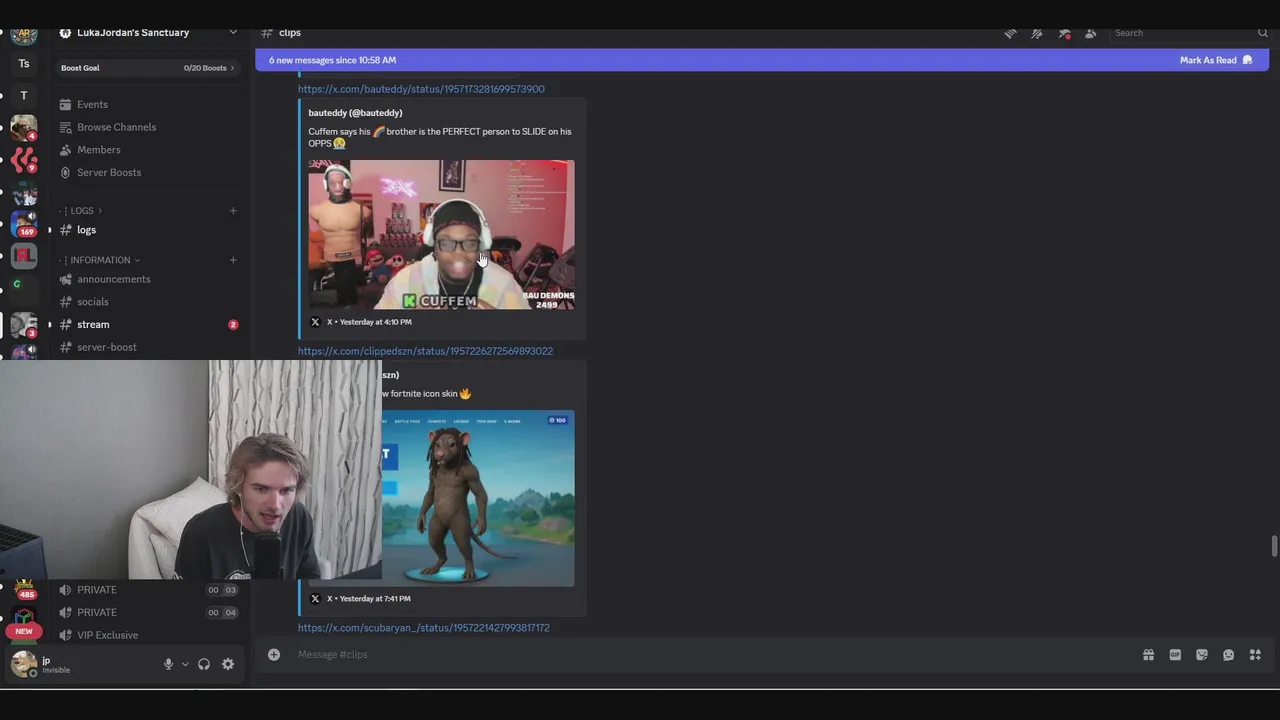
Task: Open clippedszn status x.com link
Action: (x=425, y=351)
